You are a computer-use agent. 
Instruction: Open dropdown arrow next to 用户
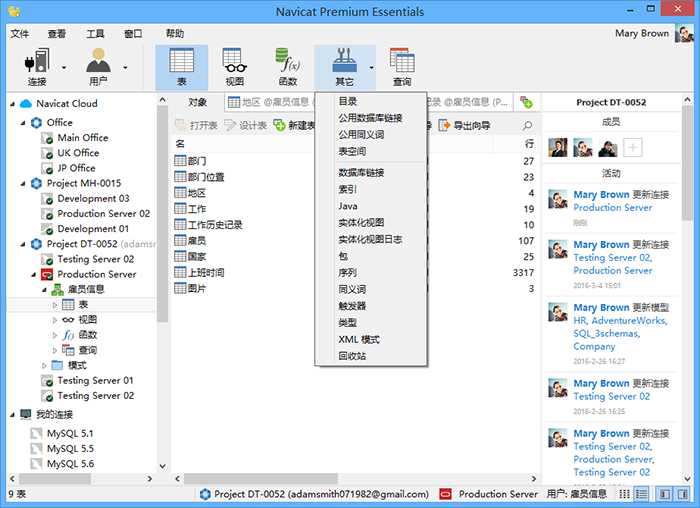pyautogui.click(x=125, y=68)
